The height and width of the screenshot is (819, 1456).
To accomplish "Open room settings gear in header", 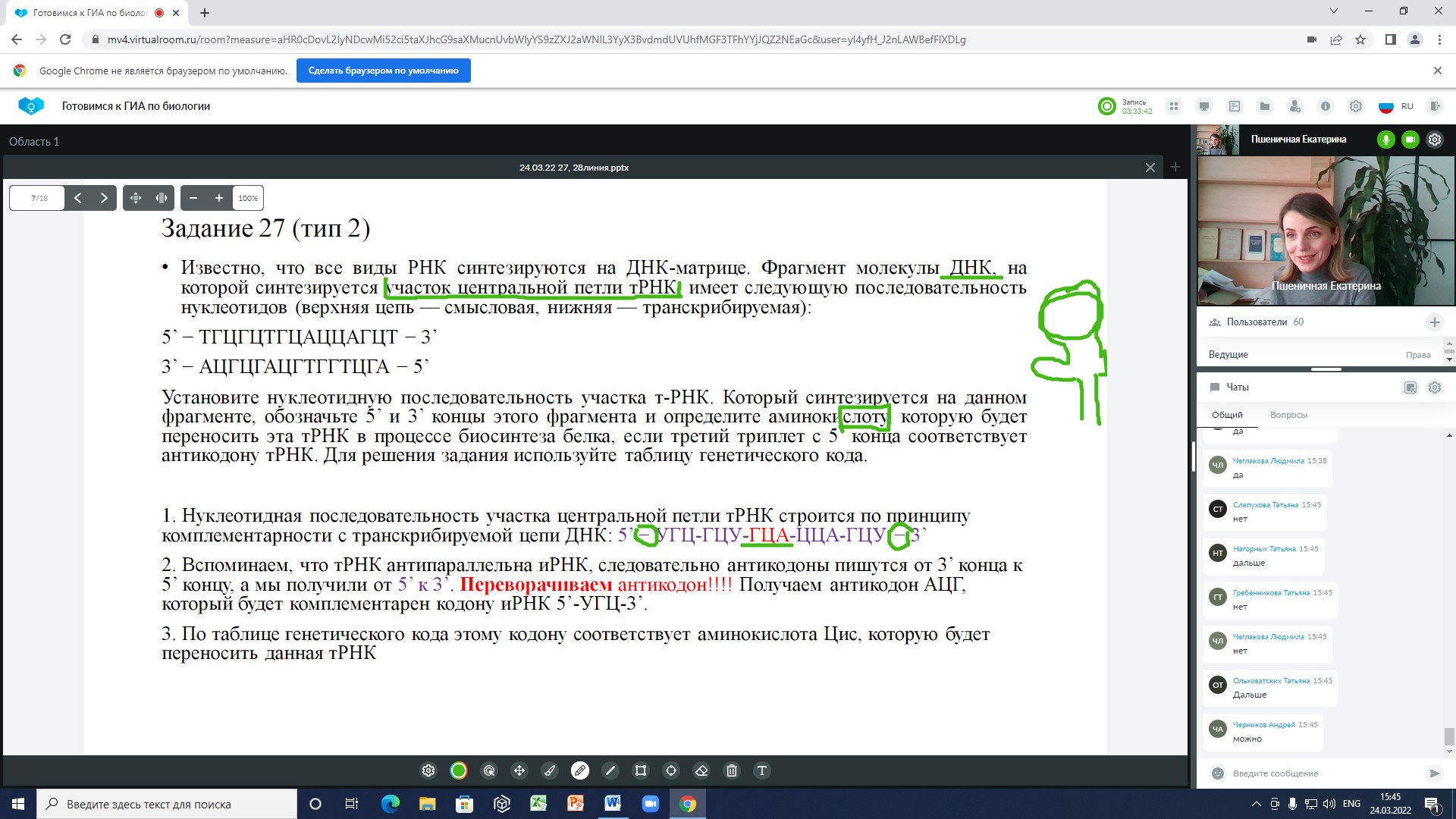I will pyautogui.click(x=1356, y=106).
